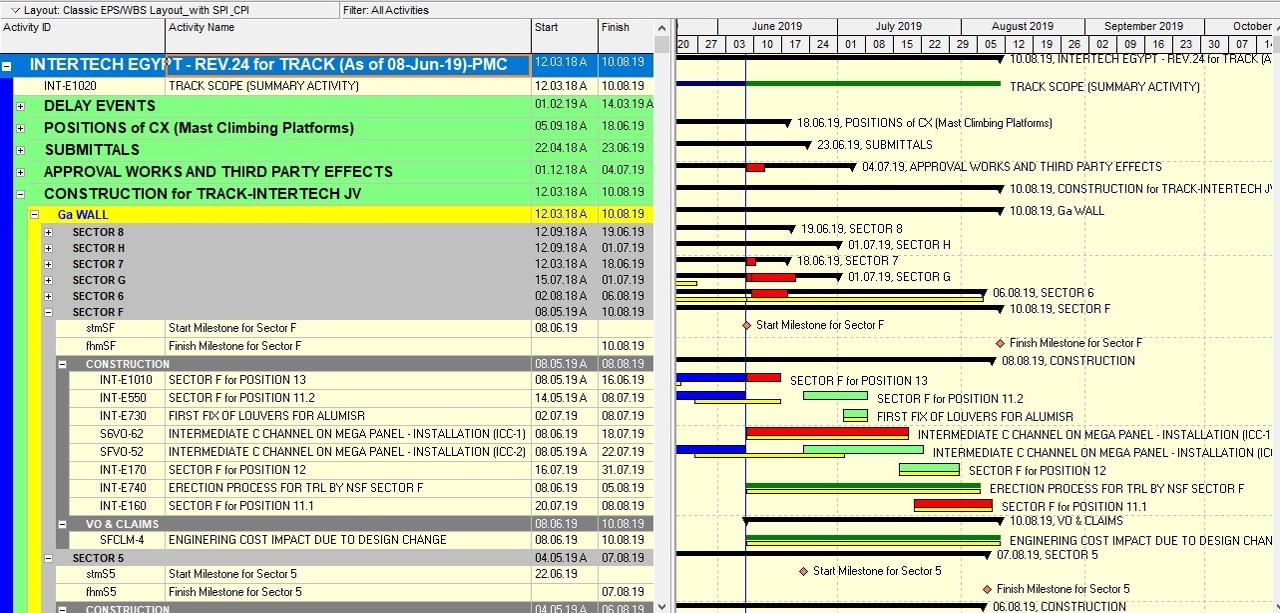Select the SECTOR F for POSITION 12 name cell

click(348, 470)
